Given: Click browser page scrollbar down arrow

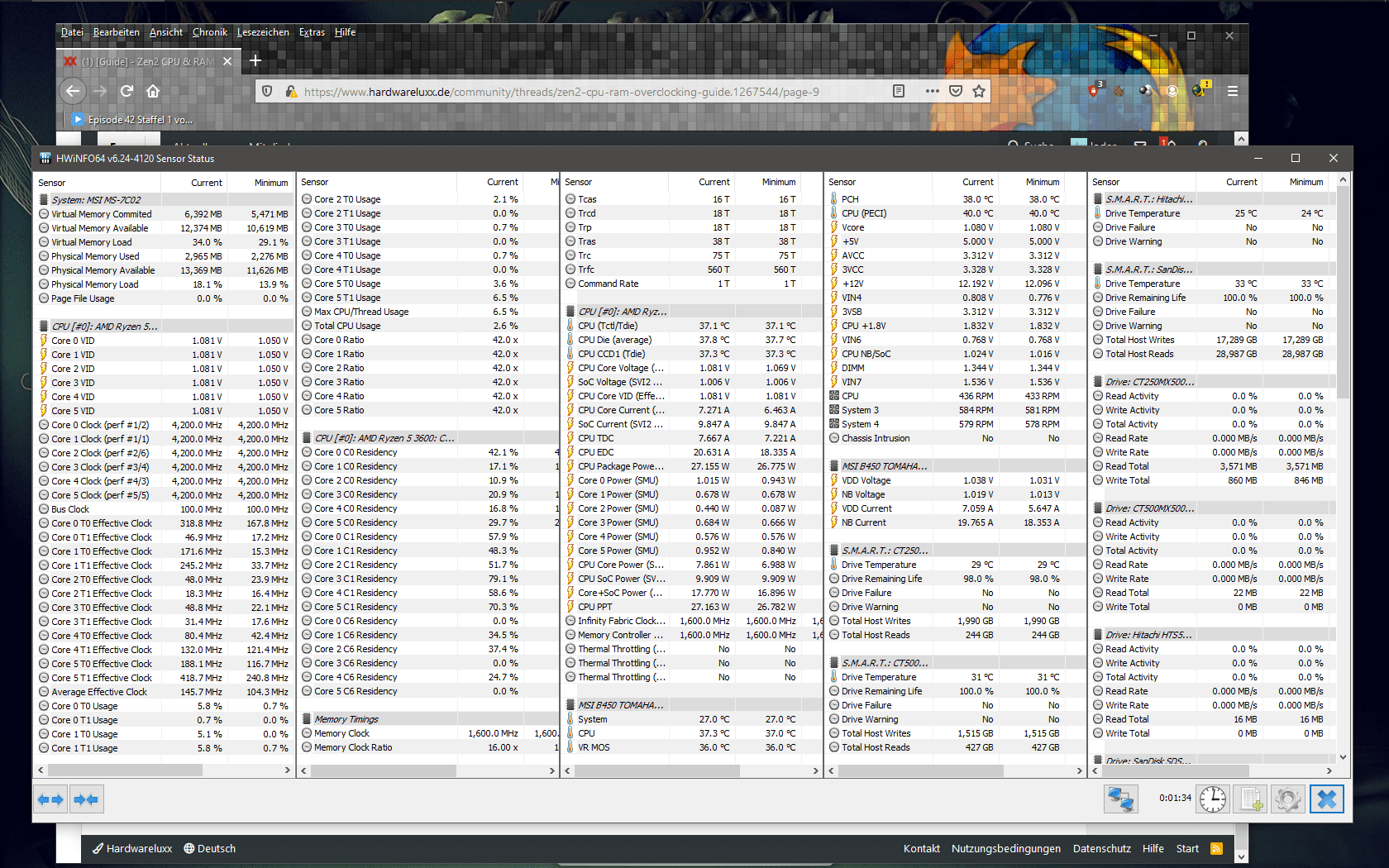Looking at the screenshot, I should click(1241, 856).
